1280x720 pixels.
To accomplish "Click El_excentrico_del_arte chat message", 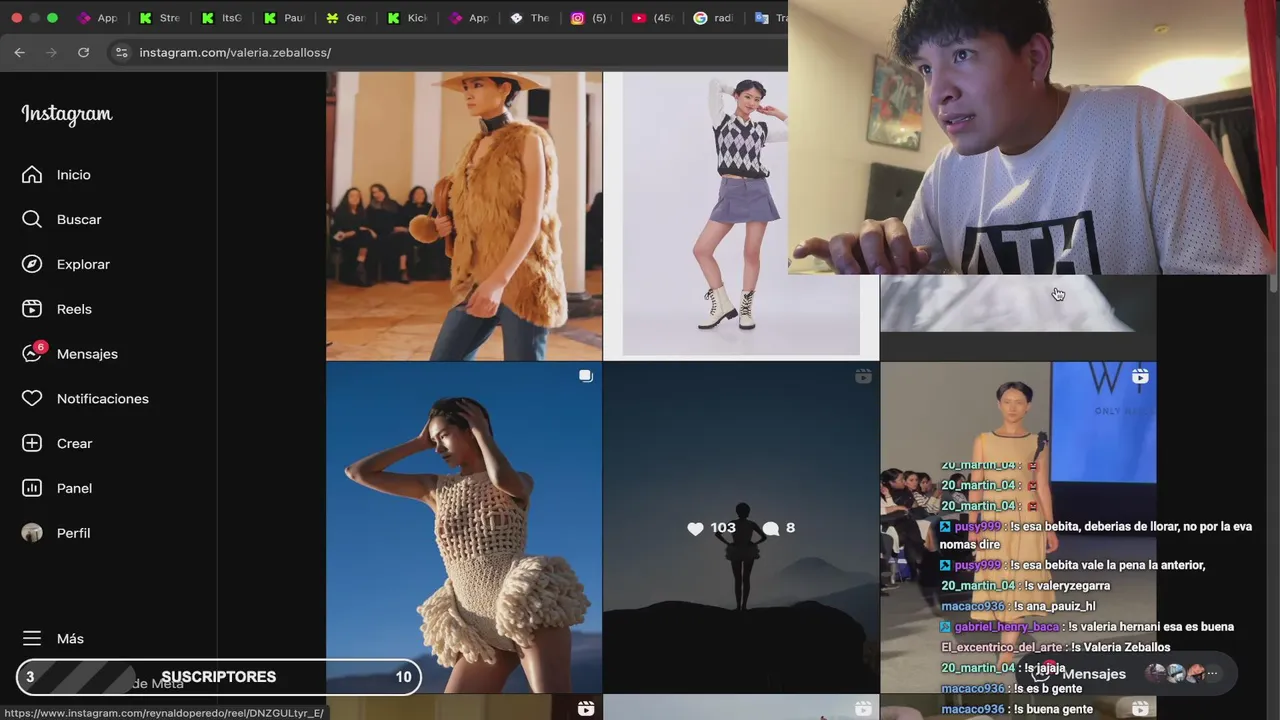I will point(1055,647).
